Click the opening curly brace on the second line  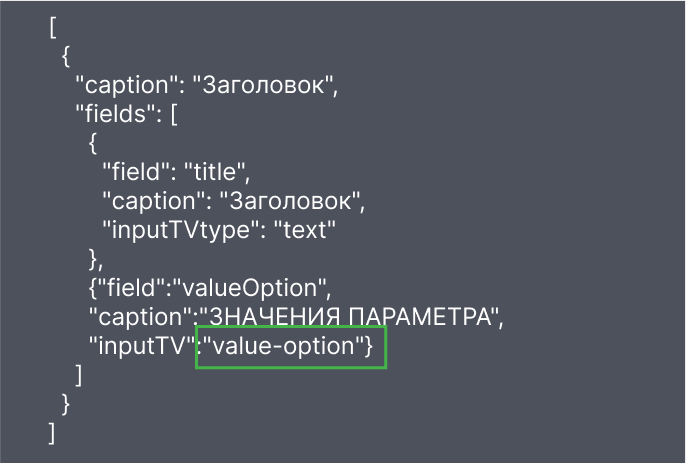coord(66,56)
